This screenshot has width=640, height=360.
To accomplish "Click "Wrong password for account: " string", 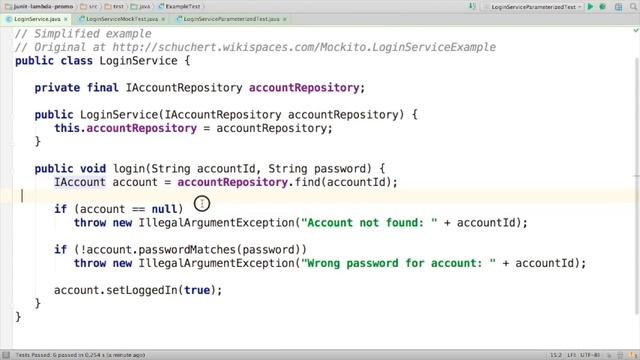I will coord(398,263).
